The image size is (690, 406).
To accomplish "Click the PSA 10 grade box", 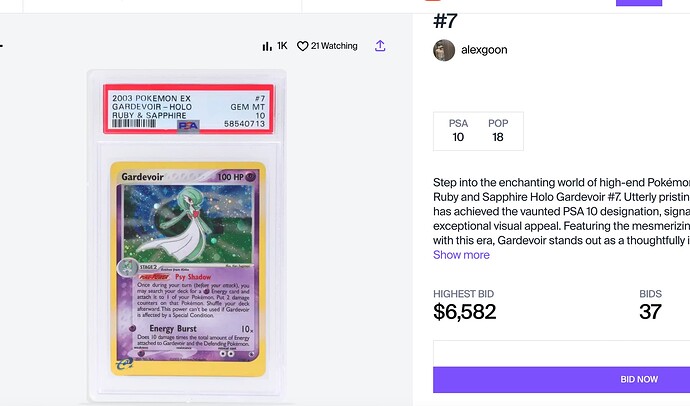I will pyautogui.click(x=458, y=131).
